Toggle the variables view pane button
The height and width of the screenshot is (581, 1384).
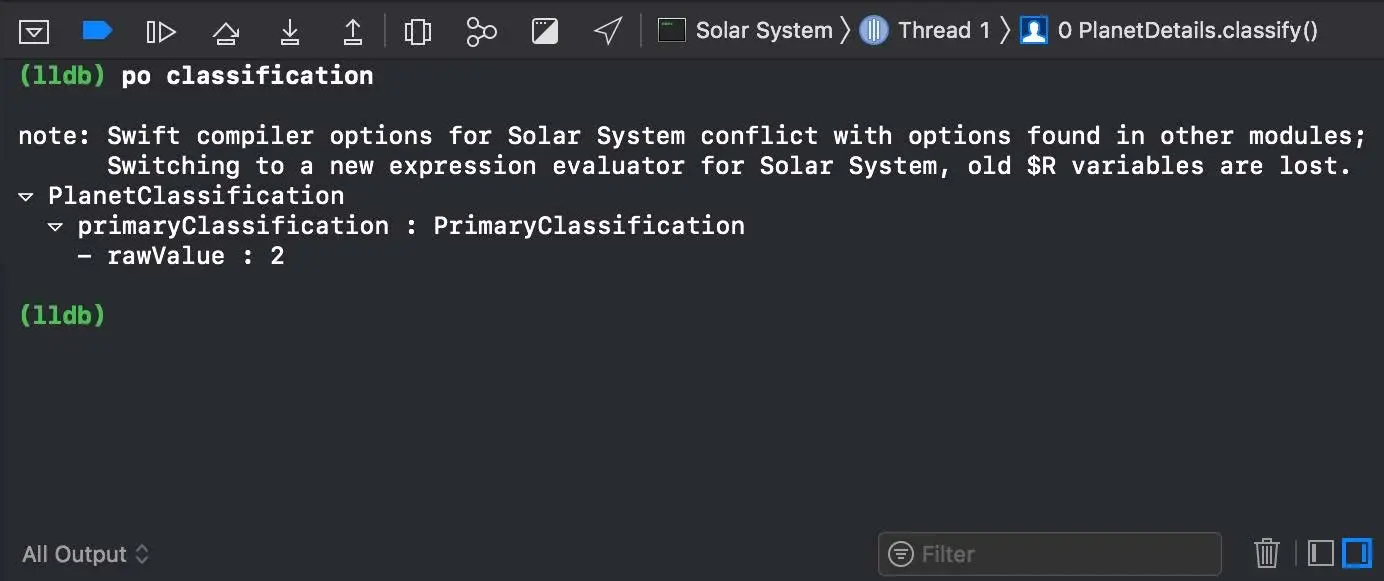1321,553
